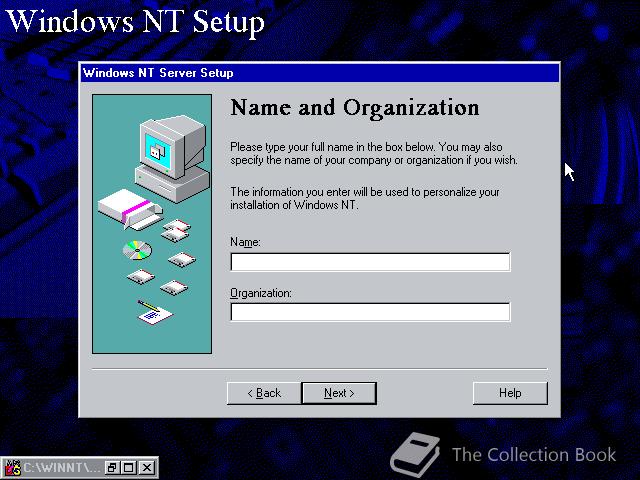The height and width of the screenshot is (480, 640).
Task: Click the minimized C:\WINNT window icon
Action: (12, 468)
